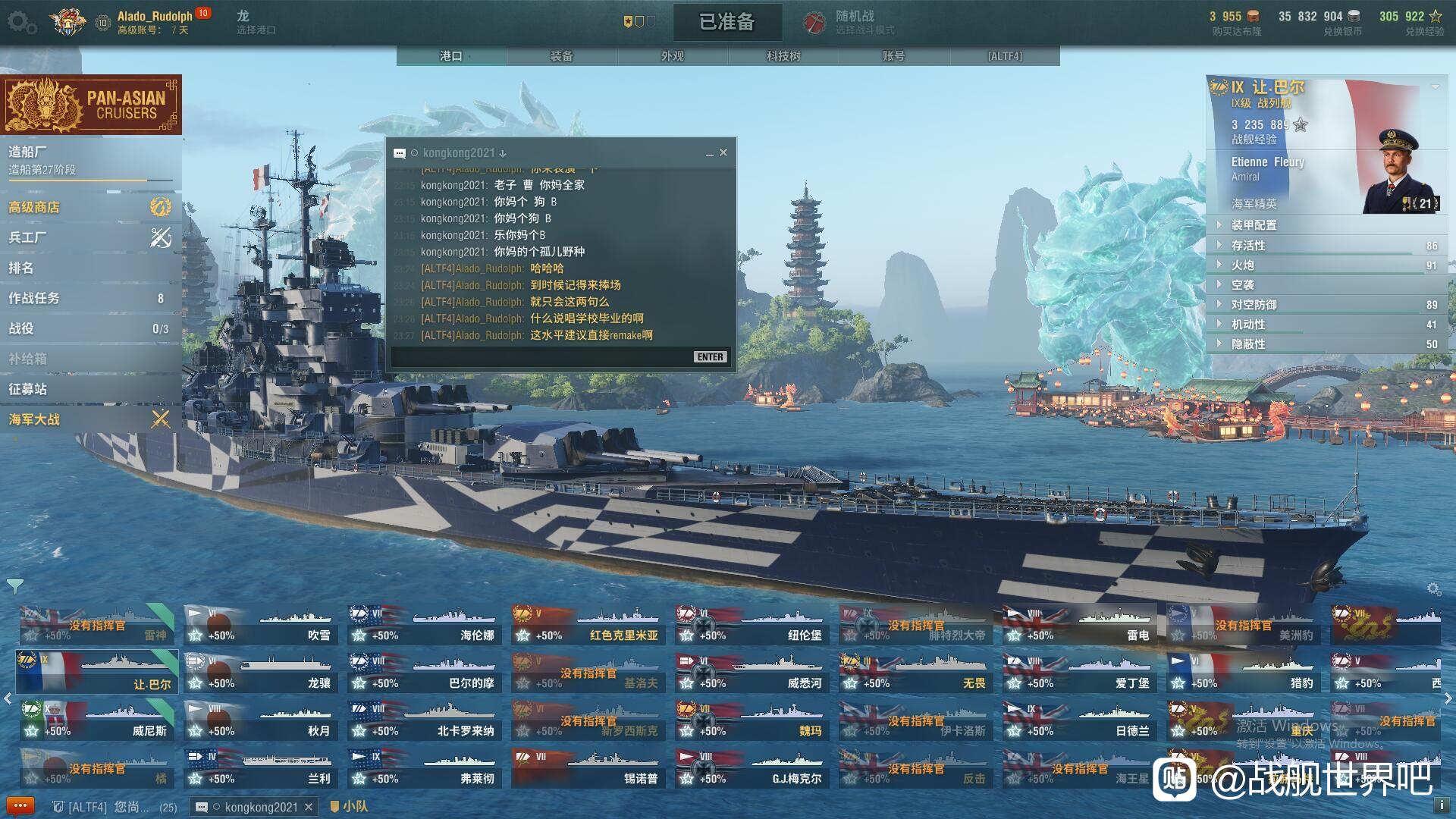Select the 北卡罗来纳 ship thumbnail
This screenshot has height=819, width=1456.
coord(425,720)
